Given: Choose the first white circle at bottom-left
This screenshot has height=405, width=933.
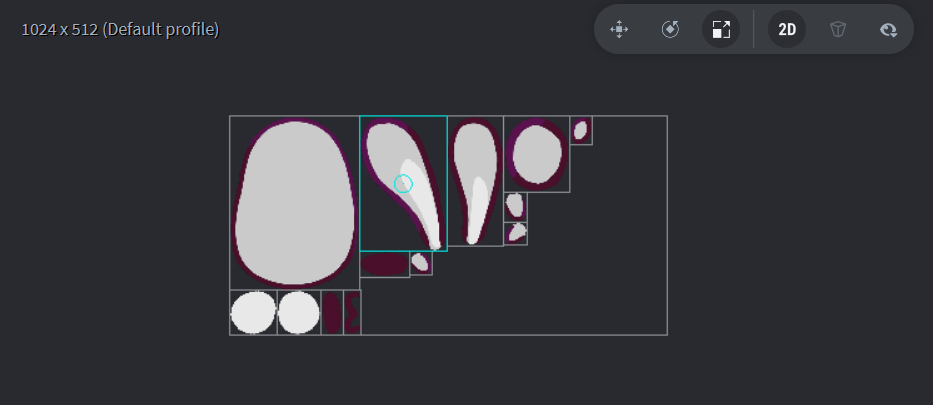Looking at the screenshot, I should [x=253, y=312].
